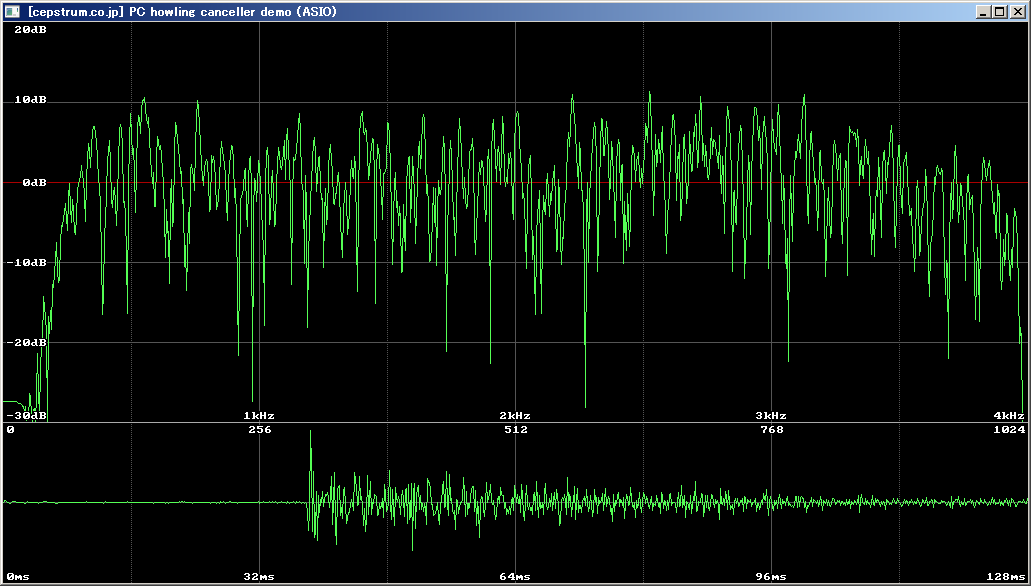1031x586 pixels.
Task: Click the '128ms' time label
Action: (x=1006, y=577)
